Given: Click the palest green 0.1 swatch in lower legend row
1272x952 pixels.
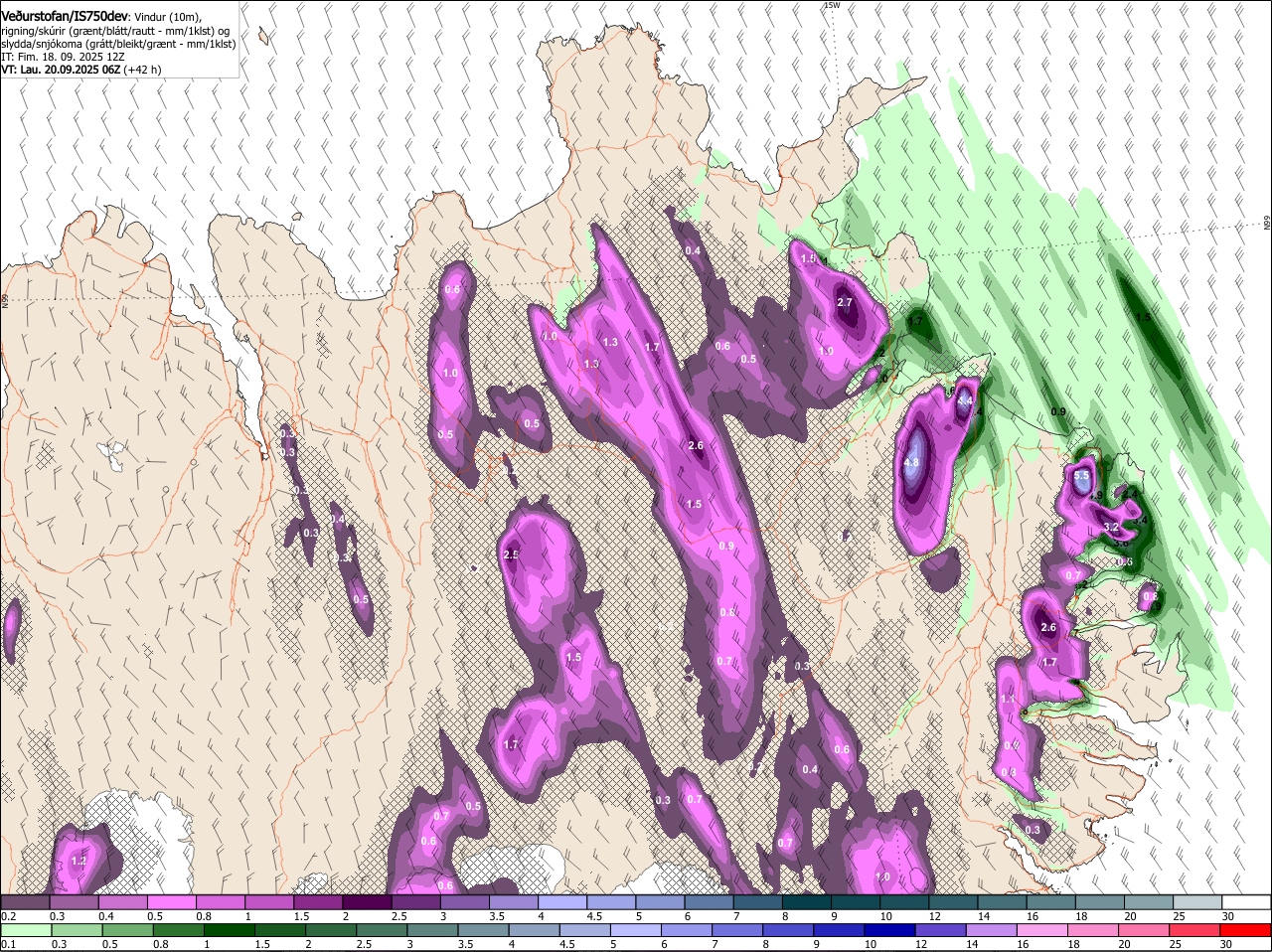Looking at the screenshot, I should click(x=26, y=931).
